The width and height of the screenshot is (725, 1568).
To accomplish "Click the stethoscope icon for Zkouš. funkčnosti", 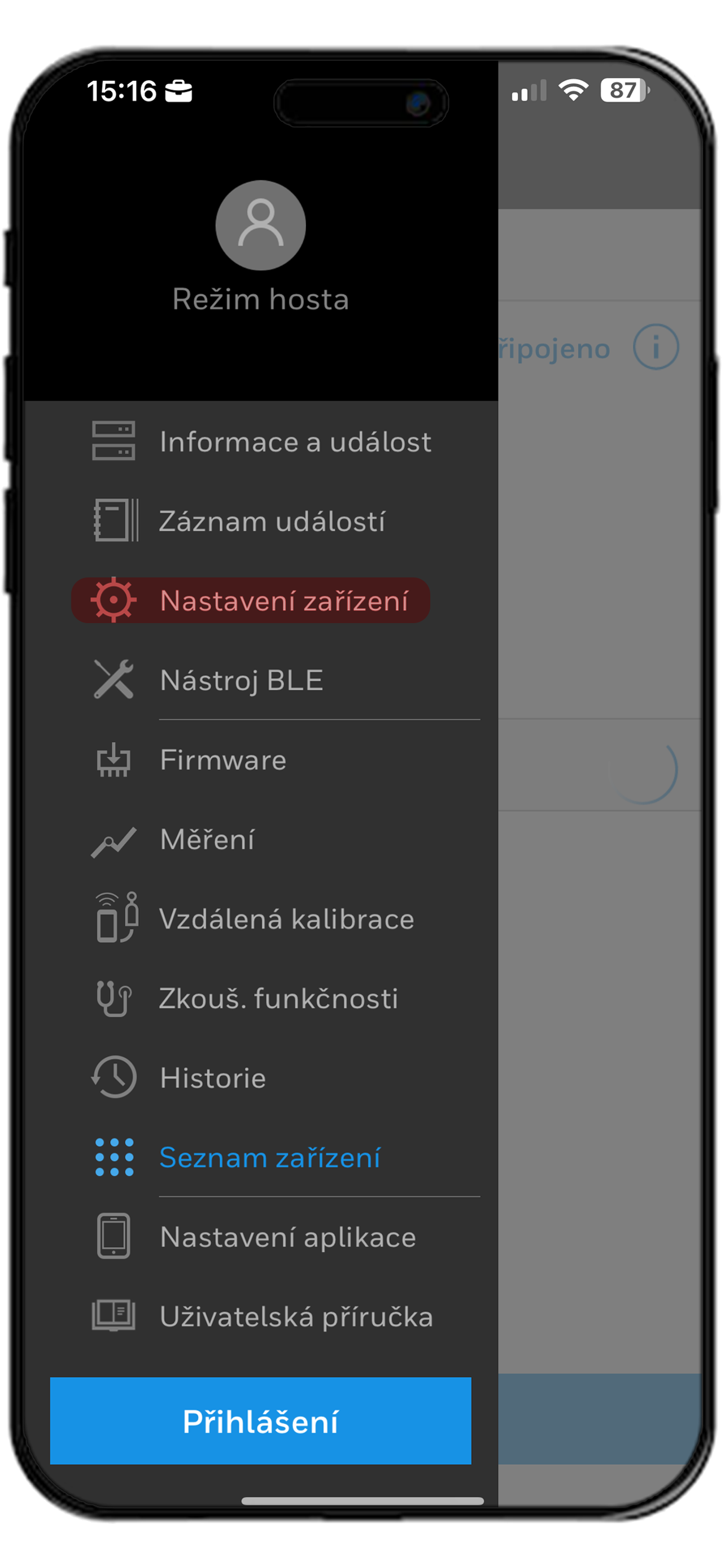I will tap(114, 998).
